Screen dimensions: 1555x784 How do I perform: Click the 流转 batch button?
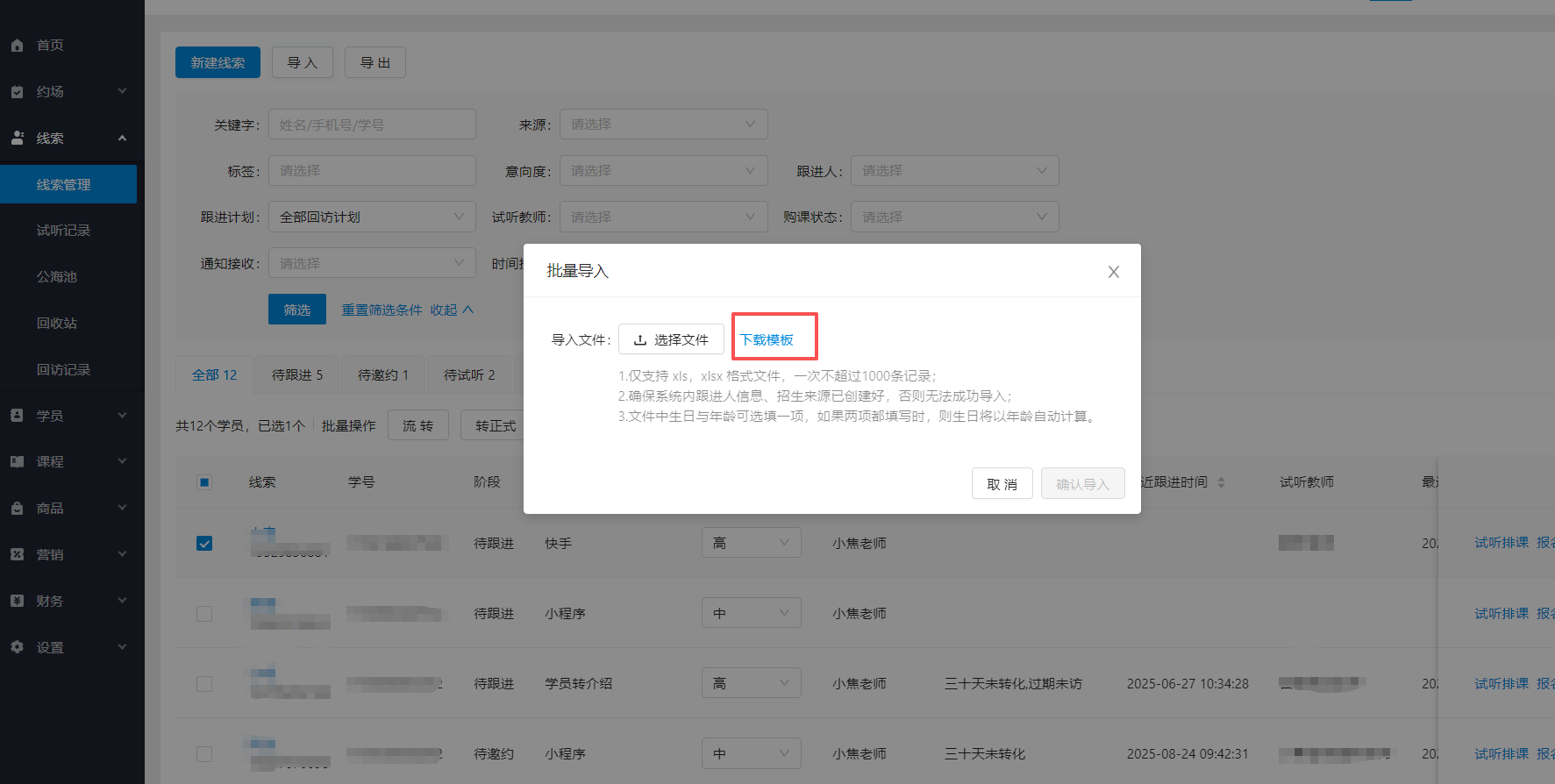click(x=418, y=425)
